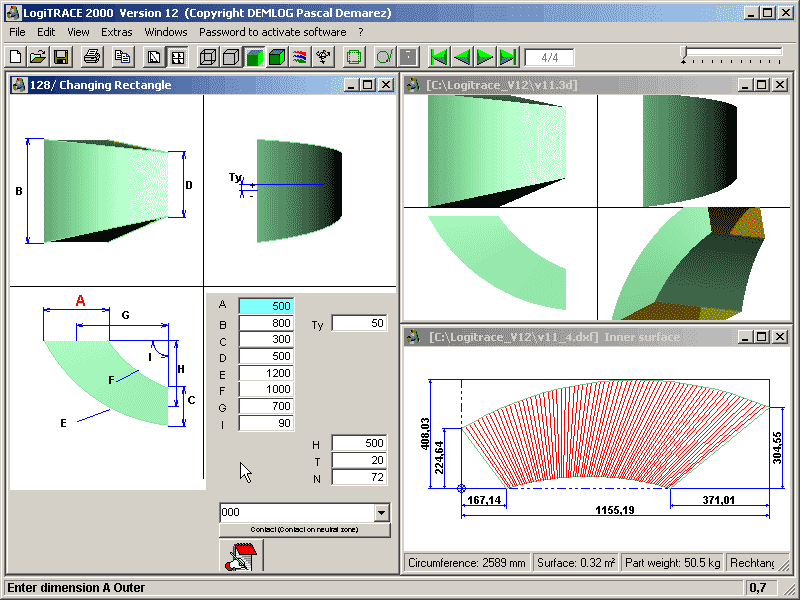
Task: Click the Ty value input field
Action: [359, 324]
